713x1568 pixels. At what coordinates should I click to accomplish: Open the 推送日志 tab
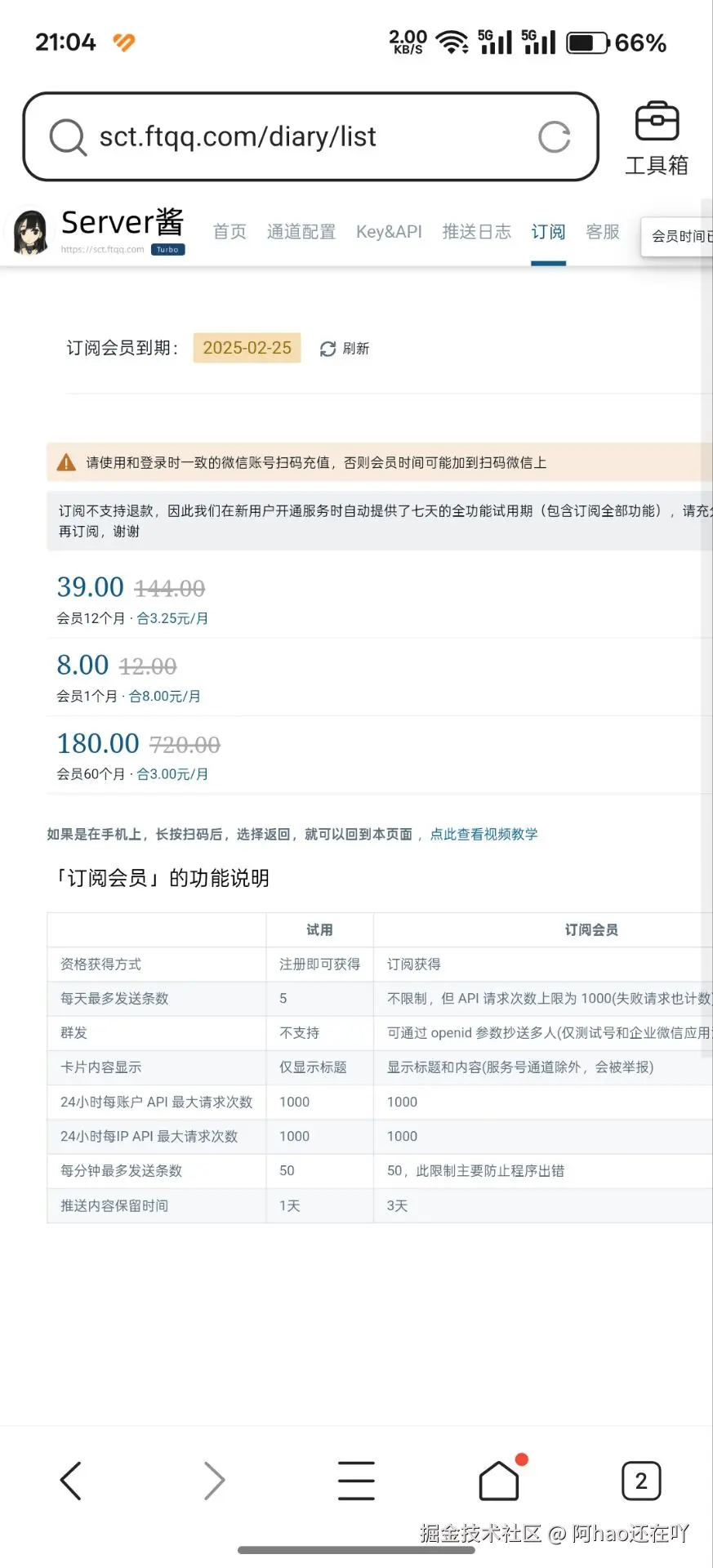click(477, 232)
